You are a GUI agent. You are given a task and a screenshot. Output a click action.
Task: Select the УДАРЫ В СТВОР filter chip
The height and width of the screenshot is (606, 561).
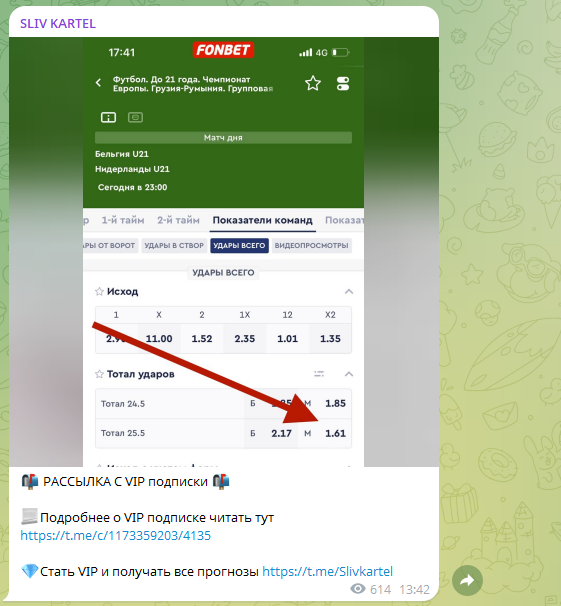pos(174,245)
